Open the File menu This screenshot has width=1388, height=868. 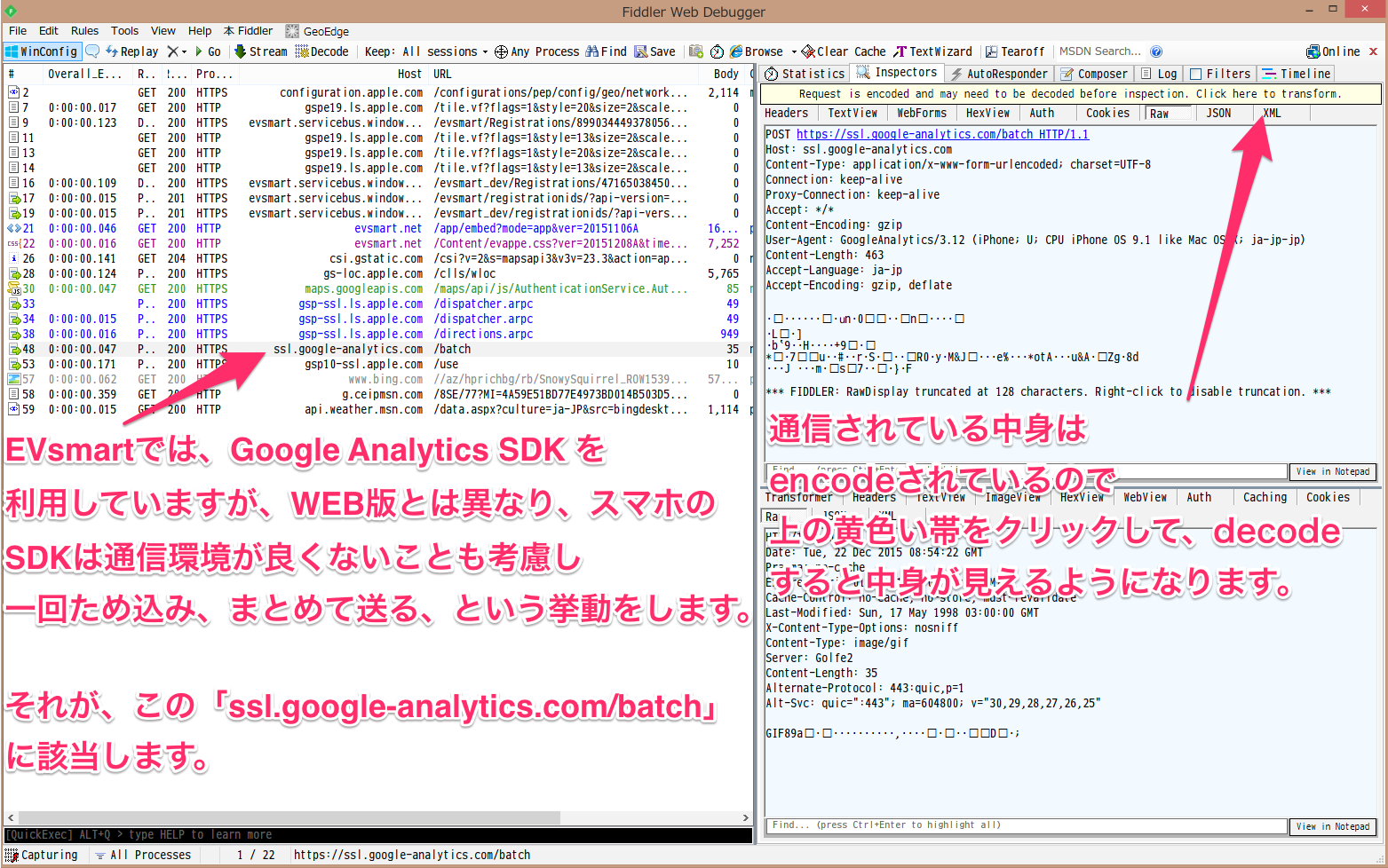pyautogui.click(x=18, y=30)
